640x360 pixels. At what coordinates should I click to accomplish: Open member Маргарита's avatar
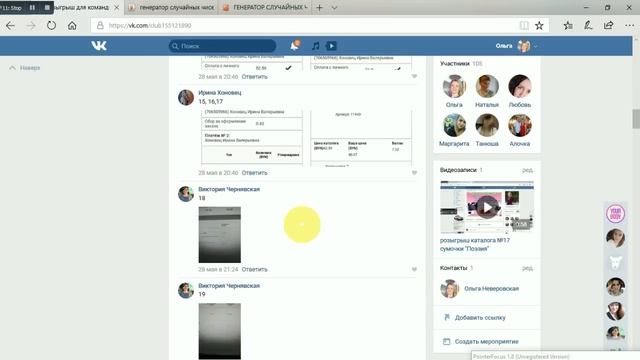(454, 125)
